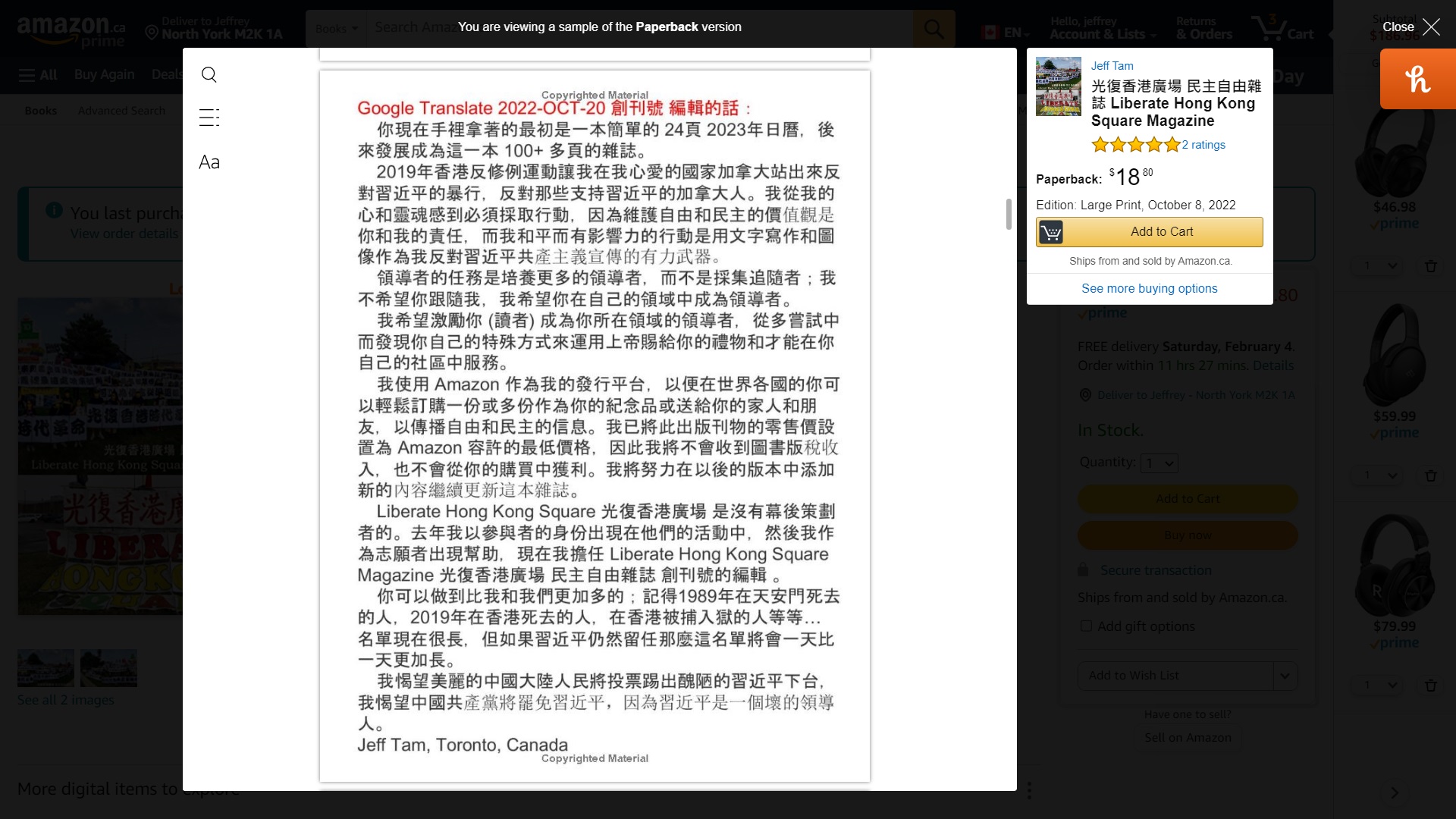
Task: Select the first small image thumbnail
Action: [45, 667]
